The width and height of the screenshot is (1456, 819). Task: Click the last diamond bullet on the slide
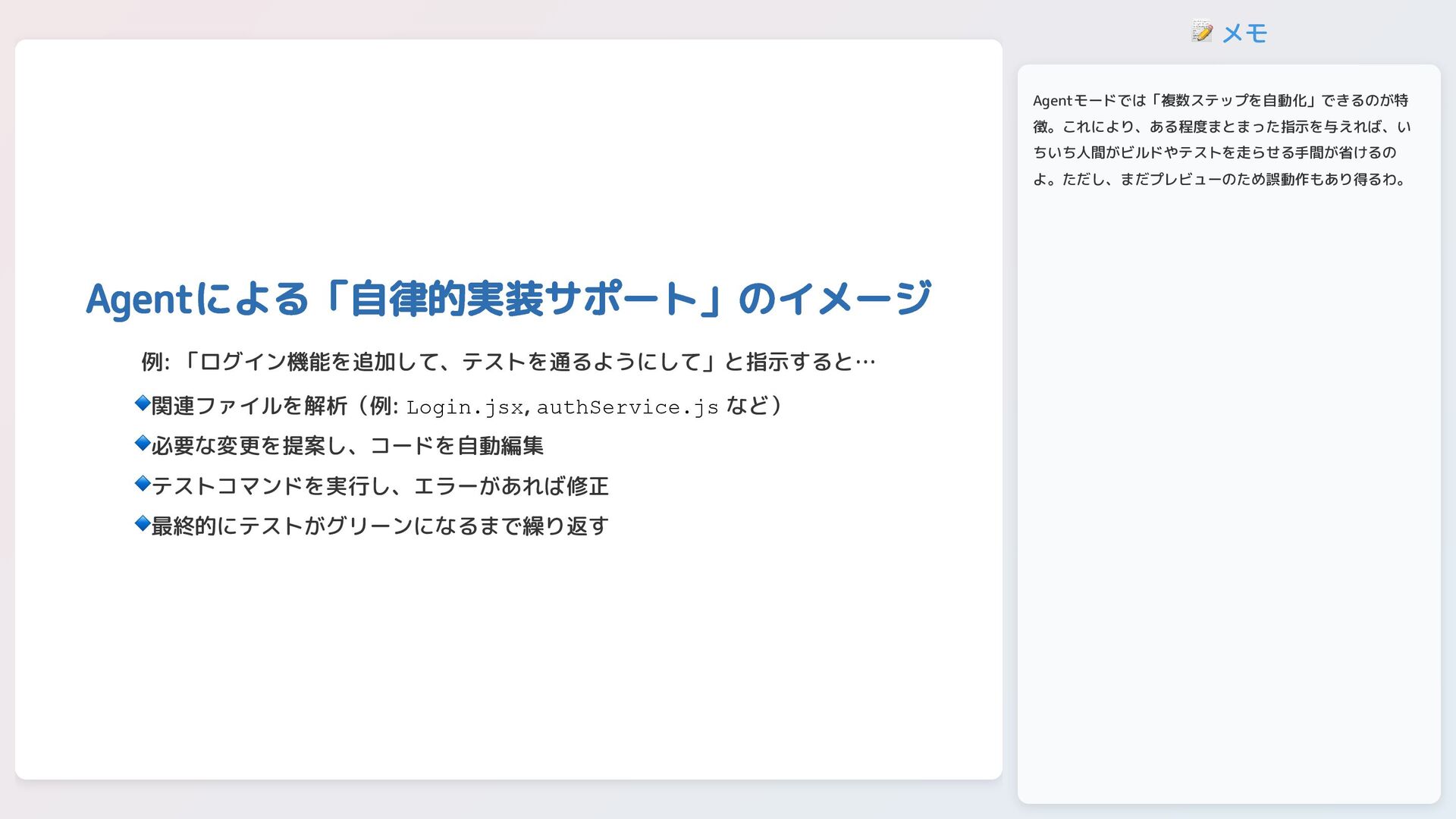[x=140, y=522]
